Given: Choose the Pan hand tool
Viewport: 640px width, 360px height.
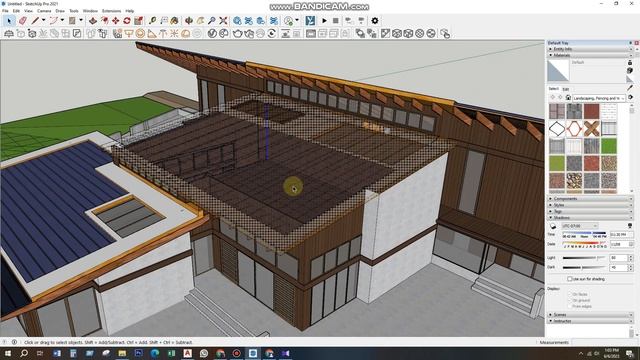Looking at the screenshot, I should click(200, 20).
